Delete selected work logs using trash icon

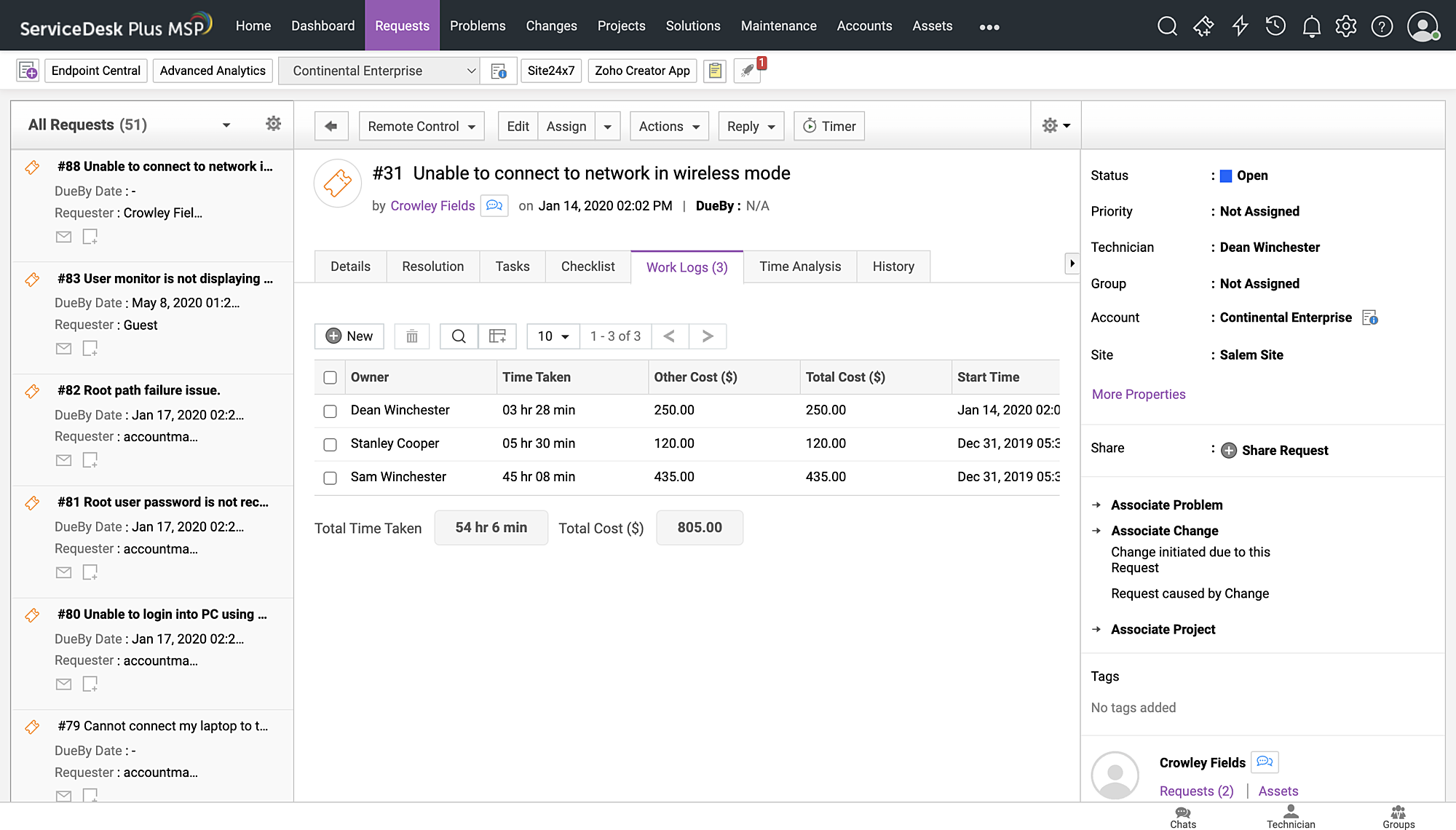coord(411,336)
